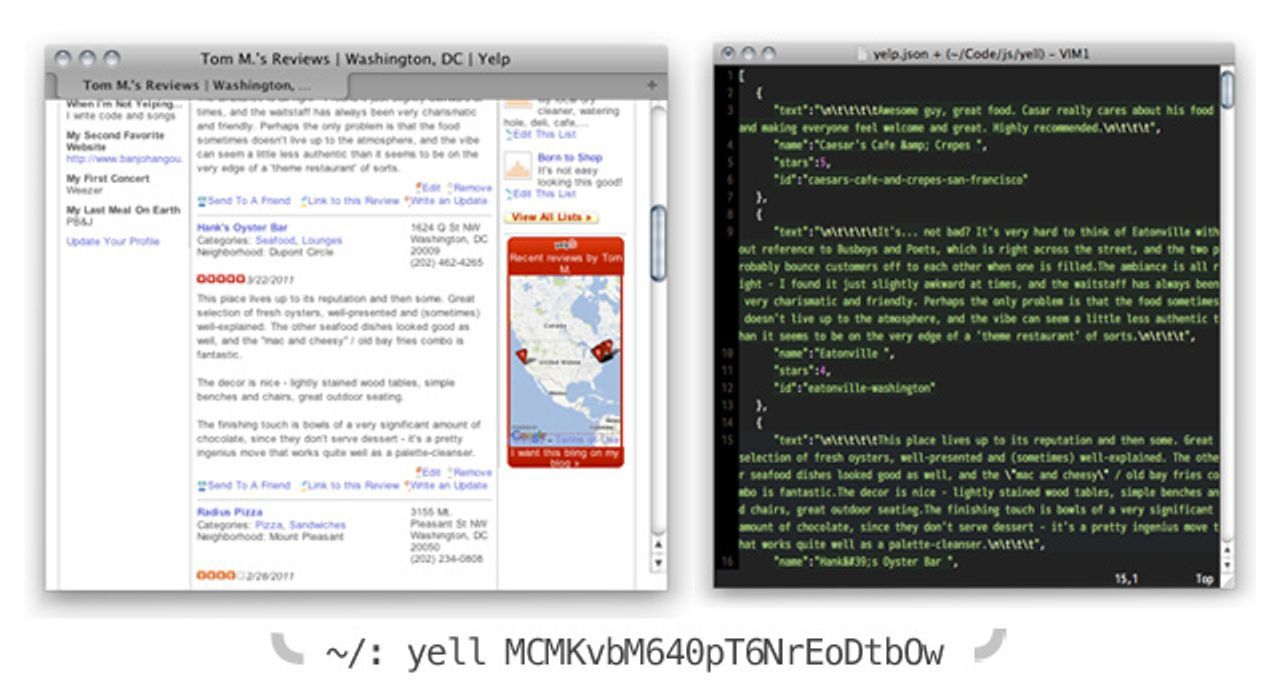Click Hank's Oyster Bar five-star rating
1280x700 pixels.
click(220, 279)
